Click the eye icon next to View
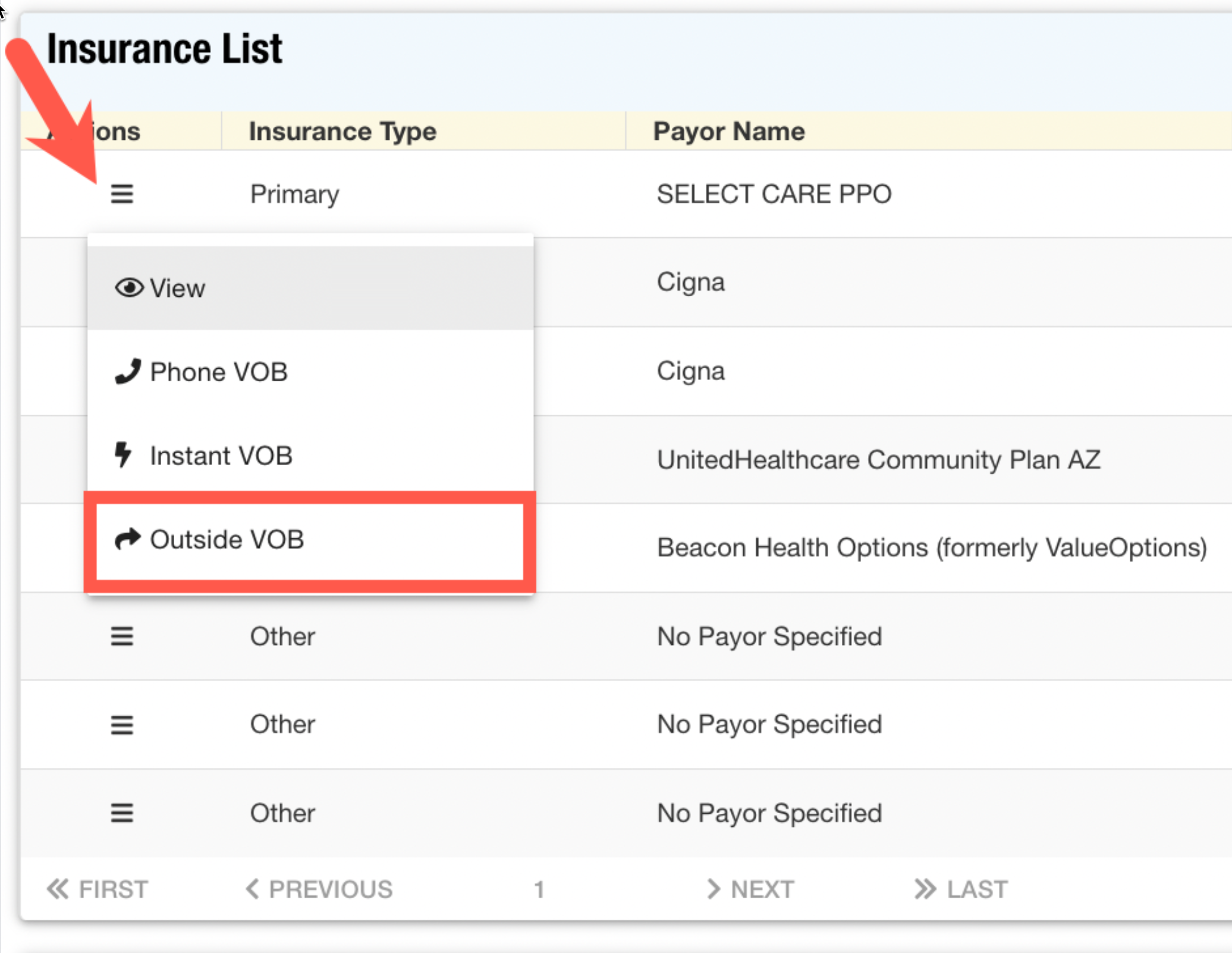Screen dimensions: 1232x953 point(129,288)
